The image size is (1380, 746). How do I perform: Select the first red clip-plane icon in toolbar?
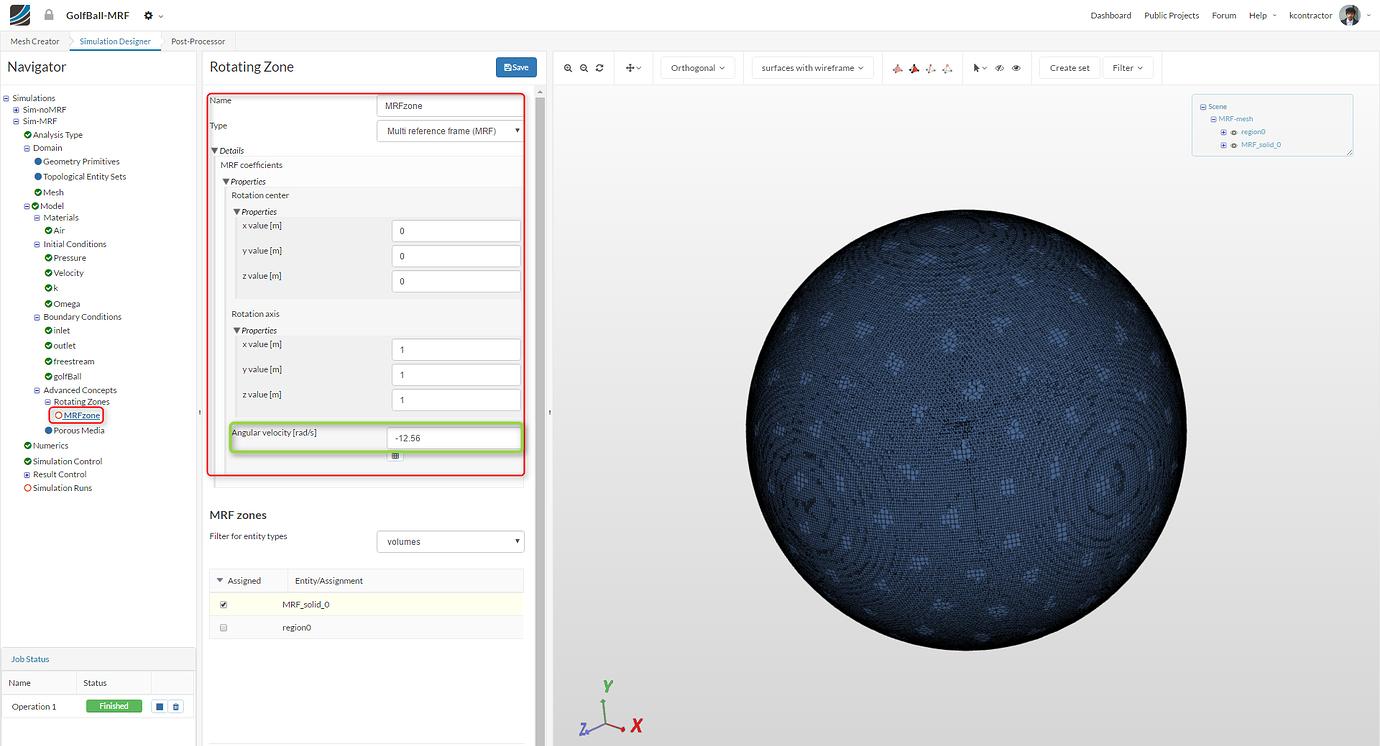click(x=897, y=67)
